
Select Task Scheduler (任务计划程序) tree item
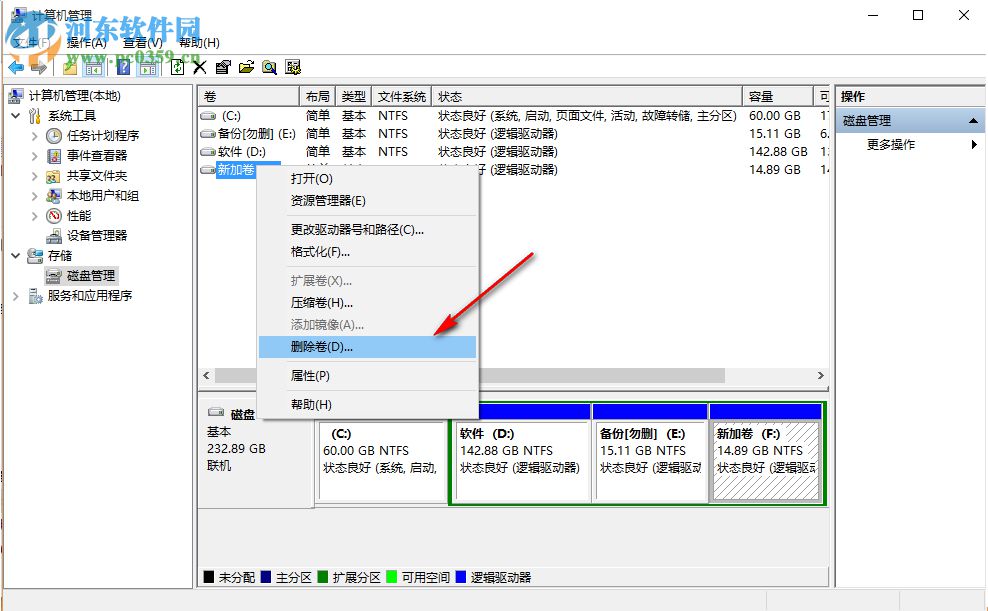pos(103,135)
